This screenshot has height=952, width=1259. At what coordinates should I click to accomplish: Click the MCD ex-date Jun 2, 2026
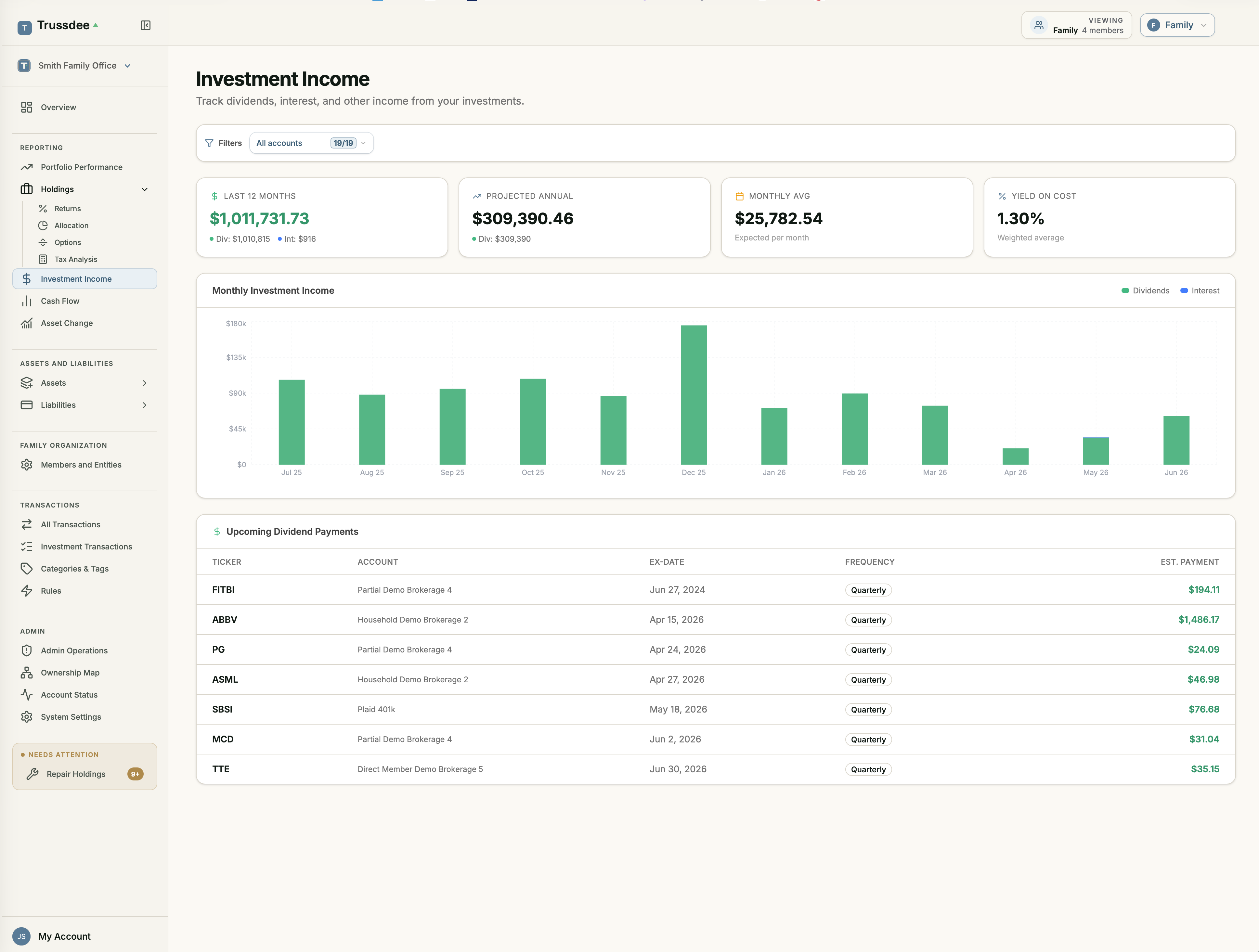click(675, 739)
